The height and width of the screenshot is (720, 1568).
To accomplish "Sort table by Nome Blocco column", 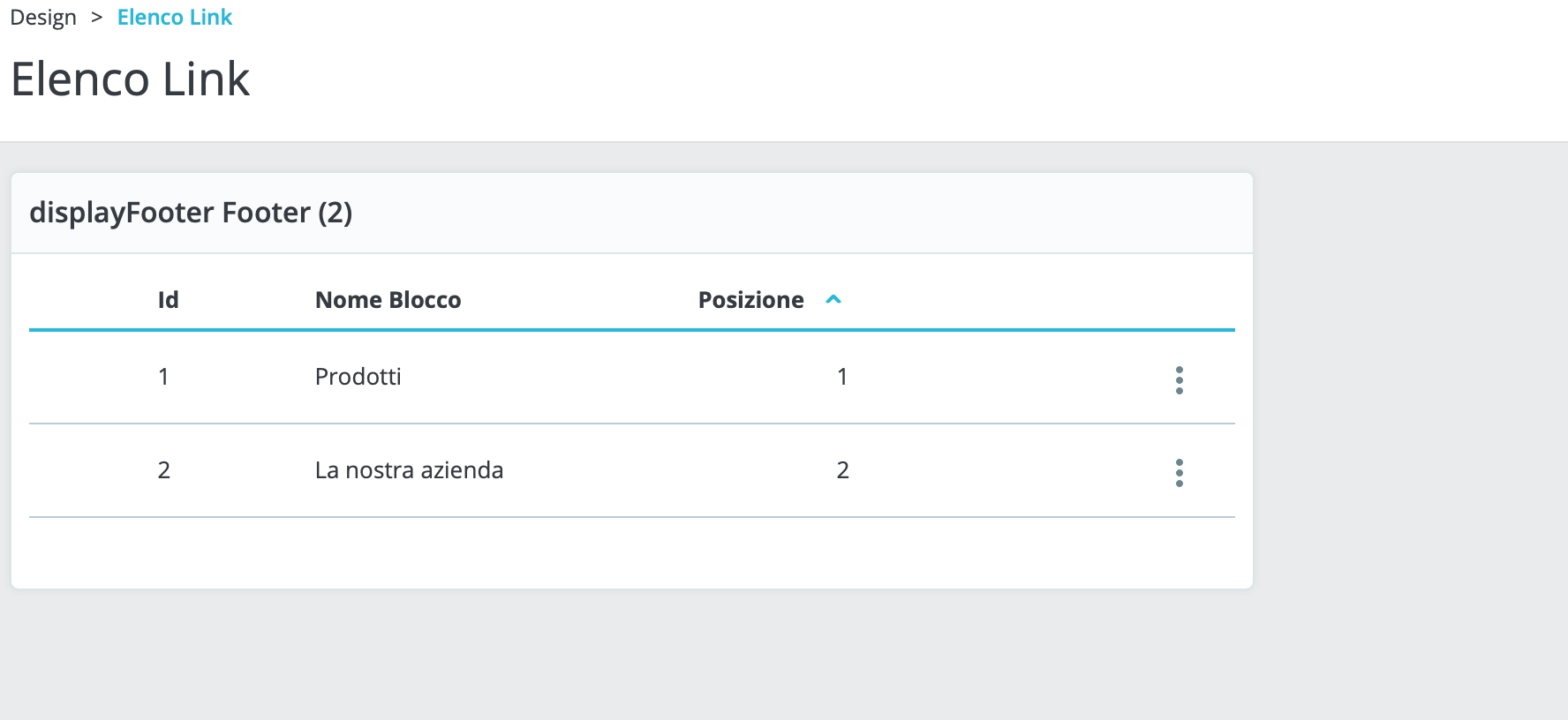I will pos(388,300).
